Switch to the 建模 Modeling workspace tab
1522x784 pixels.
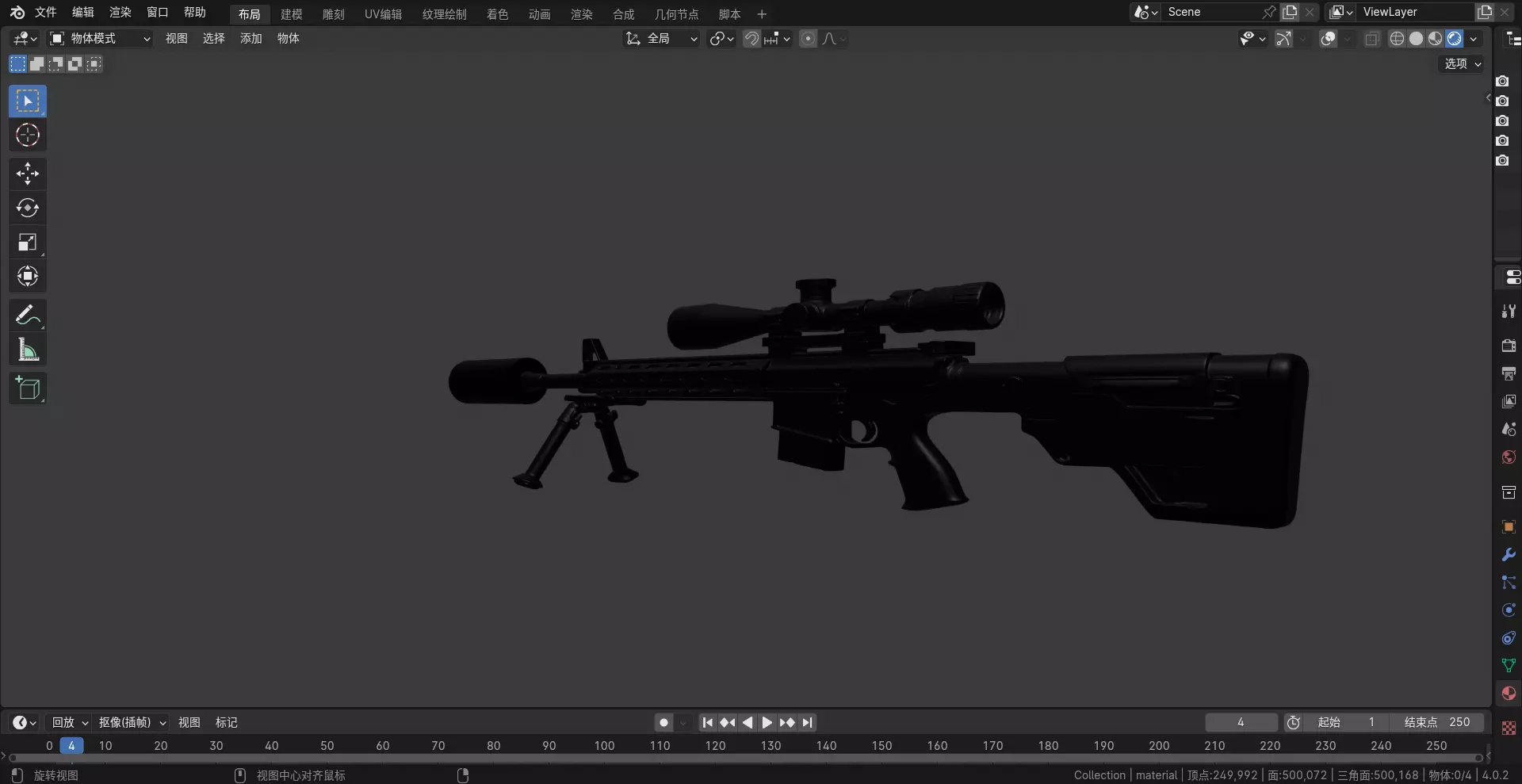coord(291,14)
